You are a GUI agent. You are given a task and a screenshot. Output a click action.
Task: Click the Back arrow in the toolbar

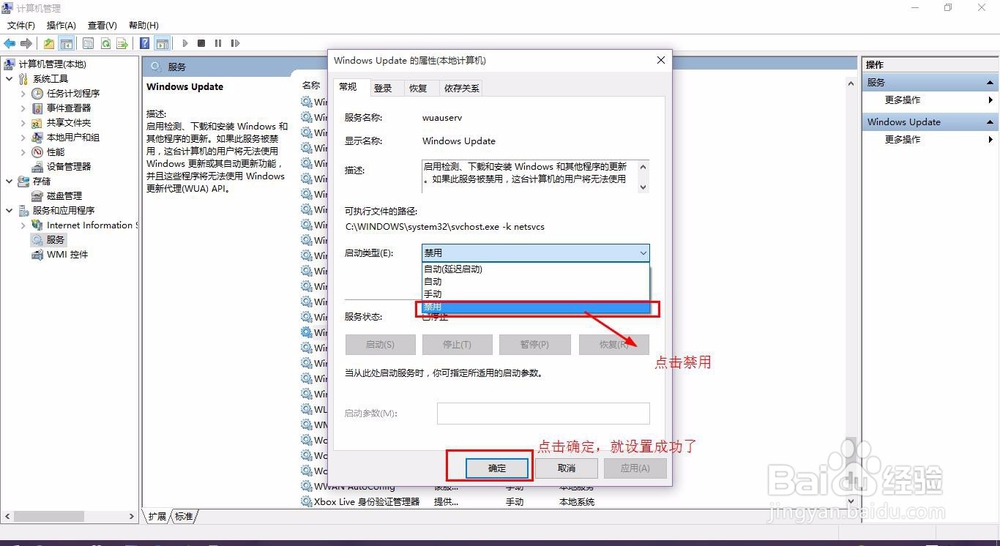10,43
